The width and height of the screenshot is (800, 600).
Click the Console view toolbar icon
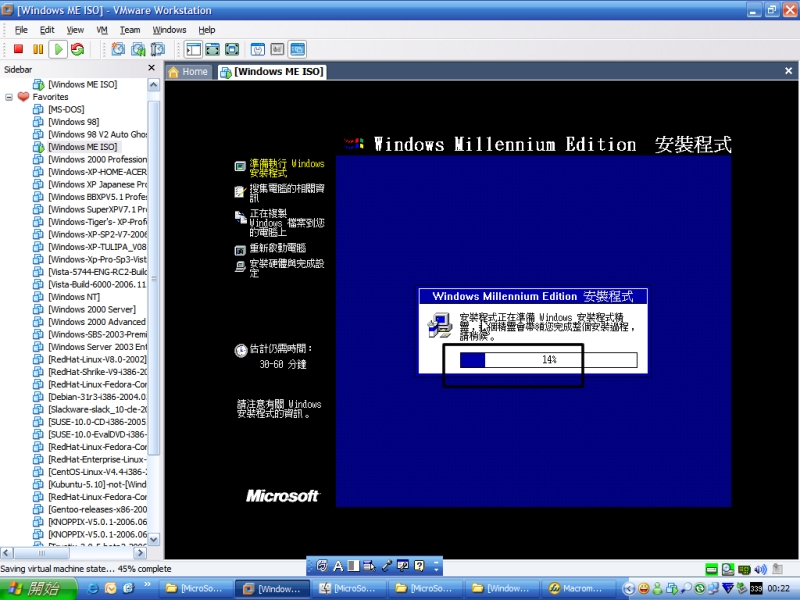pyautogui.click(x=297, y=49)
